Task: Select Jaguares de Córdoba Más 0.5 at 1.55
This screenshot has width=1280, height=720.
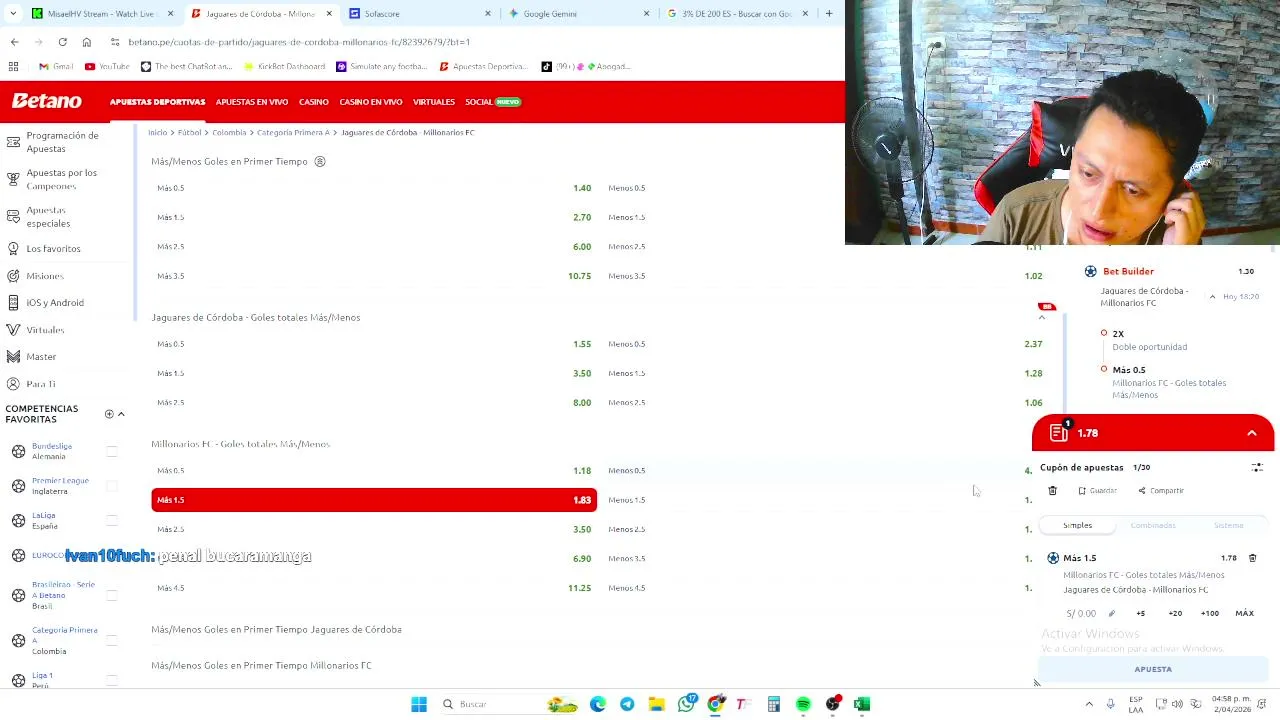Action: coord(374,344)
